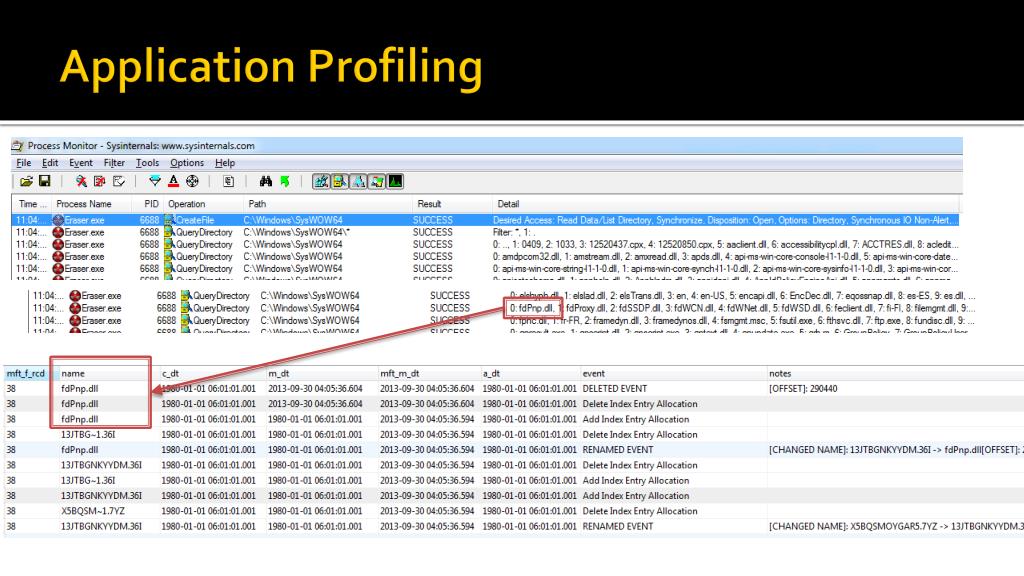The width and height of the screenshot is (1024, 576).
Task: Open the Edit menu
Action: click(x=50, y=163)
